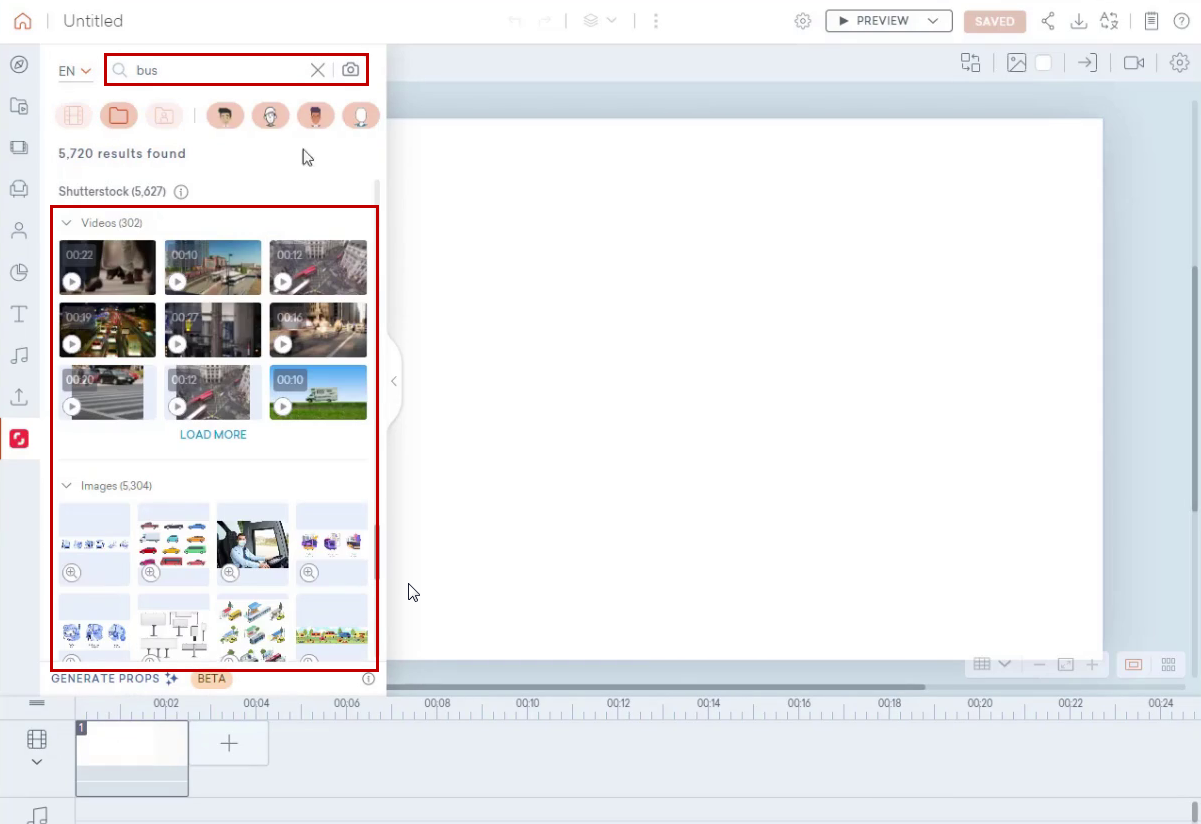Search by image camera icon
1201x824 pixels.
350,70
